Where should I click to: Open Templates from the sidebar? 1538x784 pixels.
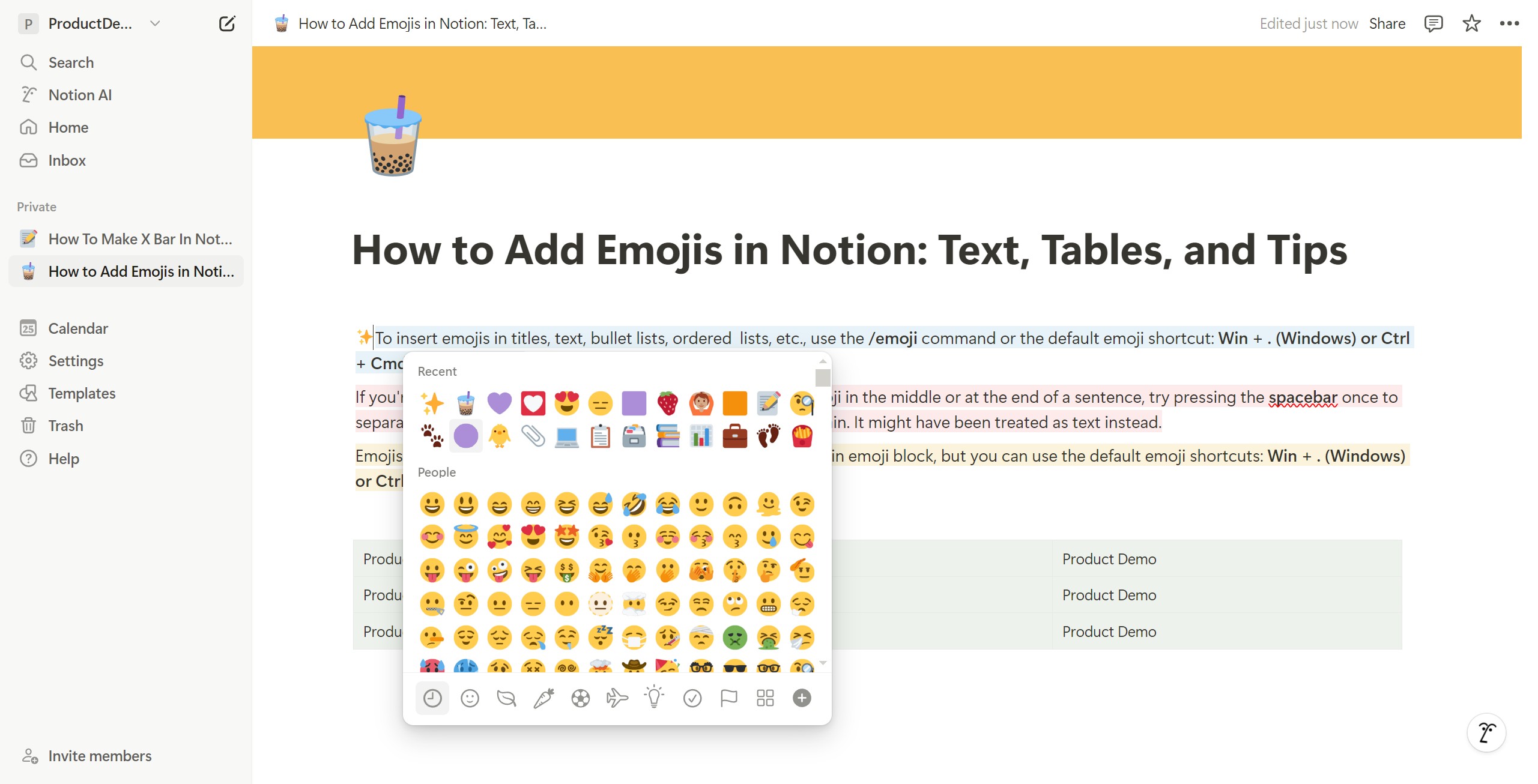(126, 393)
